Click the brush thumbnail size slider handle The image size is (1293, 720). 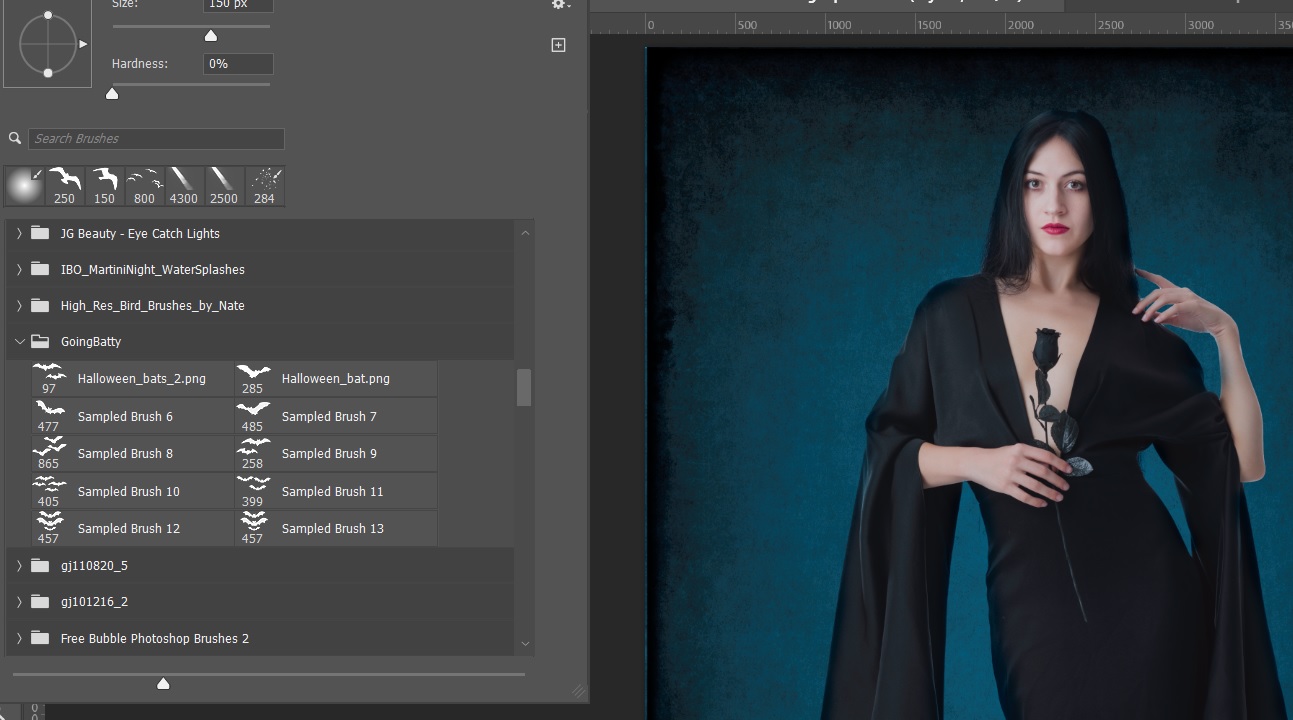click(x=163, y=684)
